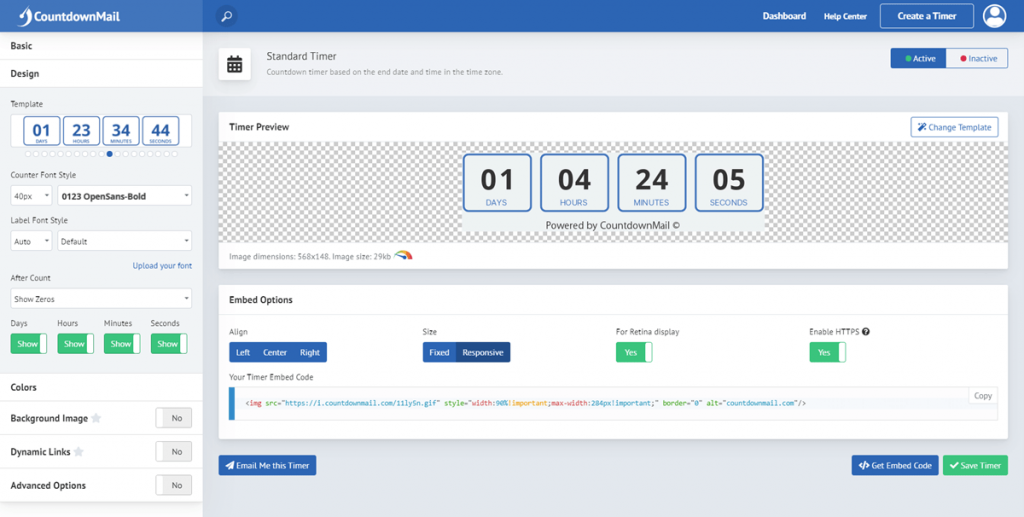
Task: Toggle the Advanced Options No switch
Action: 174,485
